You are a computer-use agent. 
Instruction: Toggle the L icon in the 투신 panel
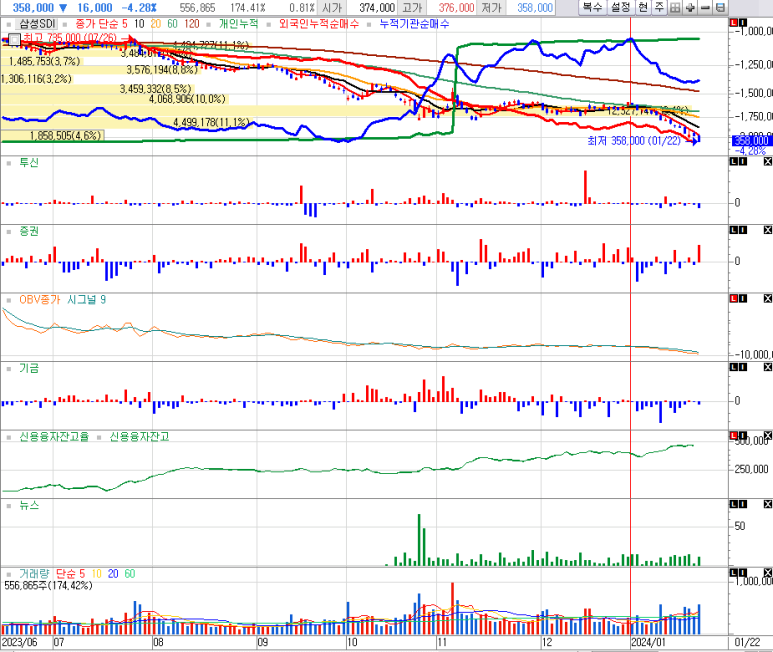734,162
